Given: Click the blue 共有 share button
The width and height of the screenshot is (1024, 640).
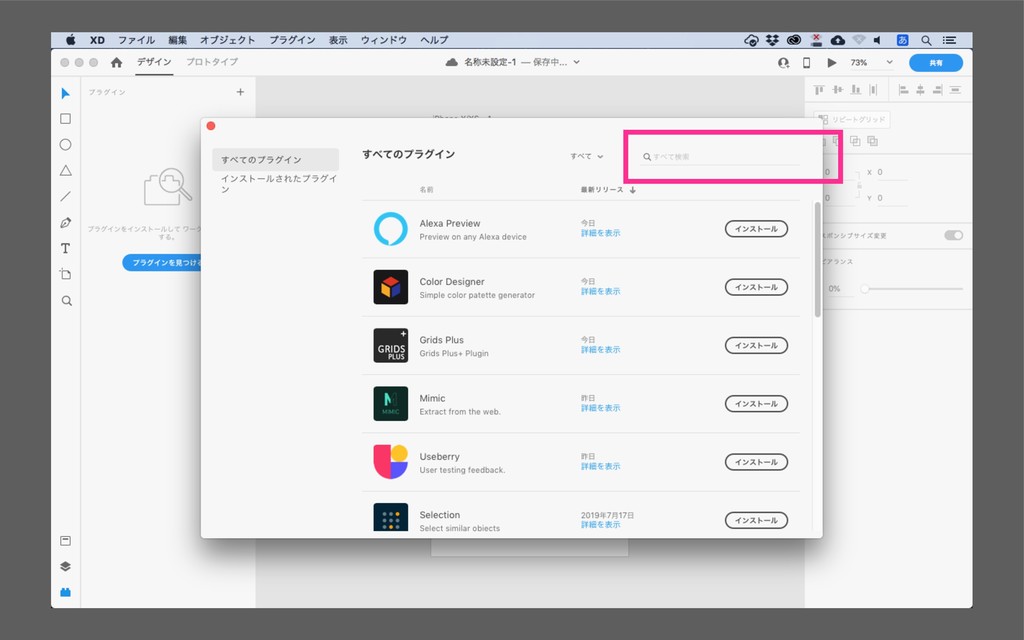Looking at the screenshot, I should tap(936, 63).
